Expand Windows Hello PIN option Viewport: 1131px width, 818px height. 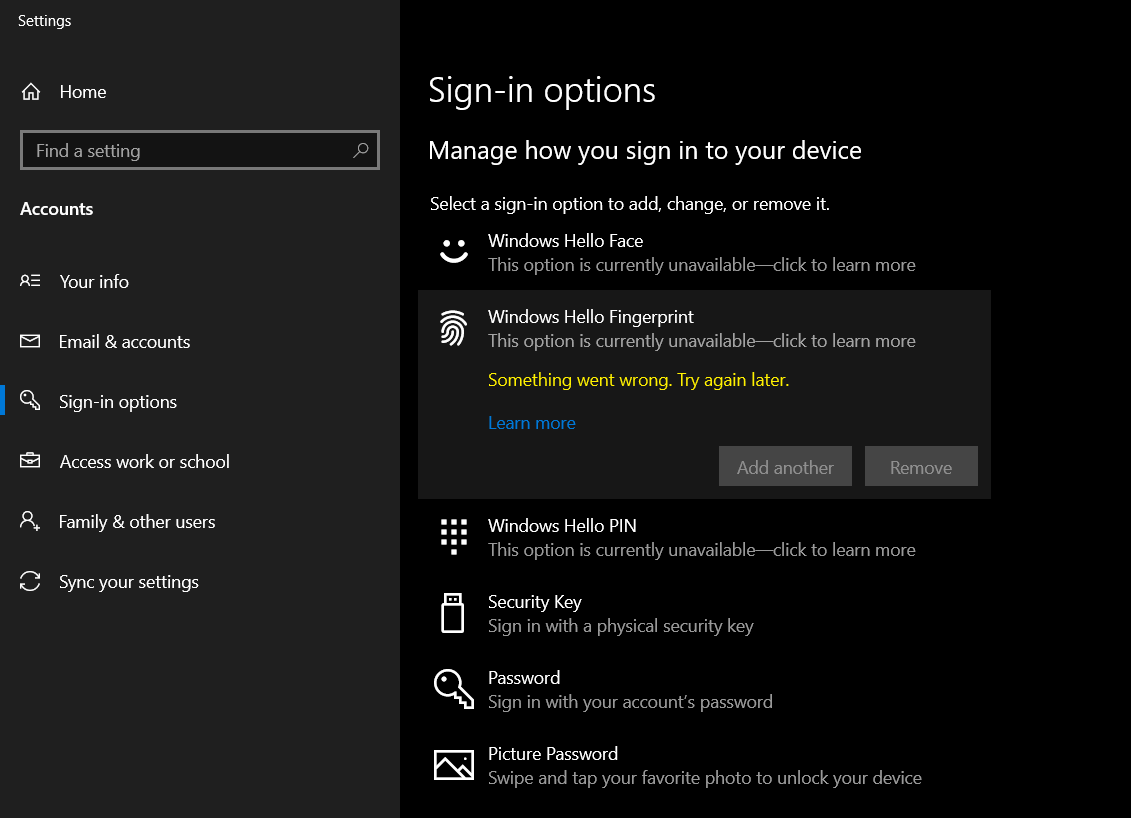[x=704, y=537]
